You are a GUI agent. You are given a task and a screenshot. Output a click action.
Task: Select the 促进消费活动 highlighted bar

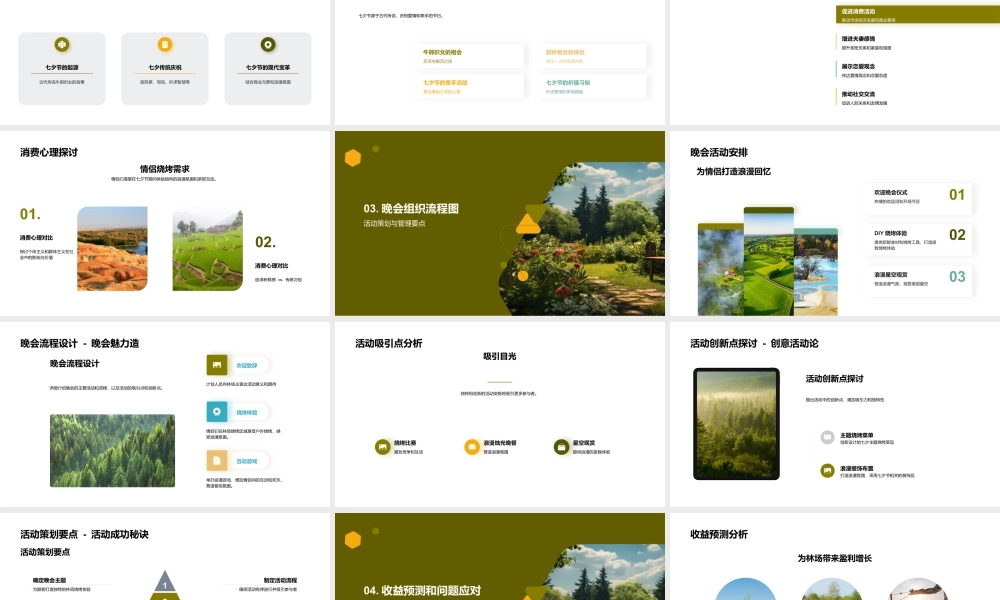coord(918,15)
